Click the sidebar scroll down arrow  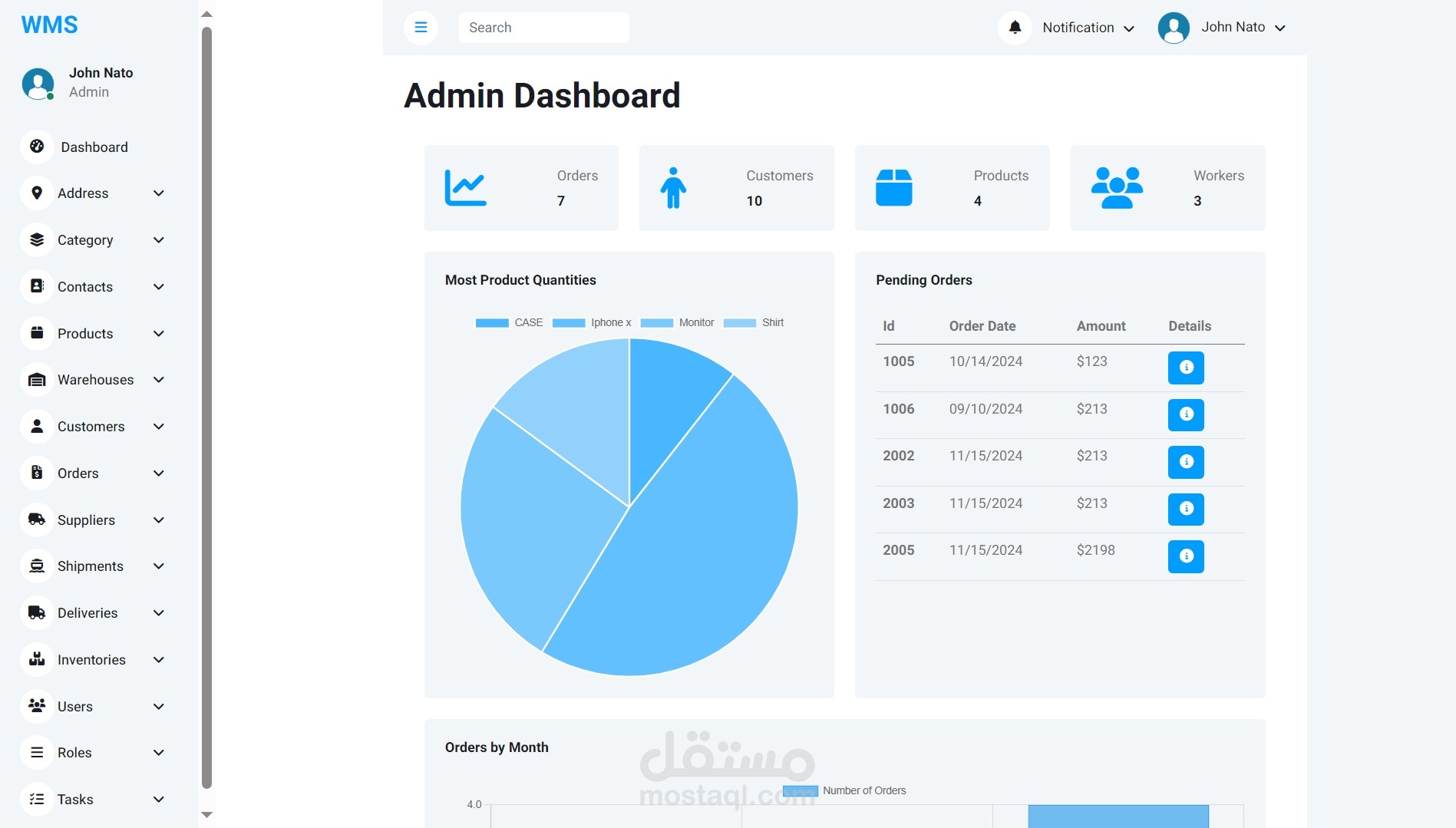coord(206,814)
